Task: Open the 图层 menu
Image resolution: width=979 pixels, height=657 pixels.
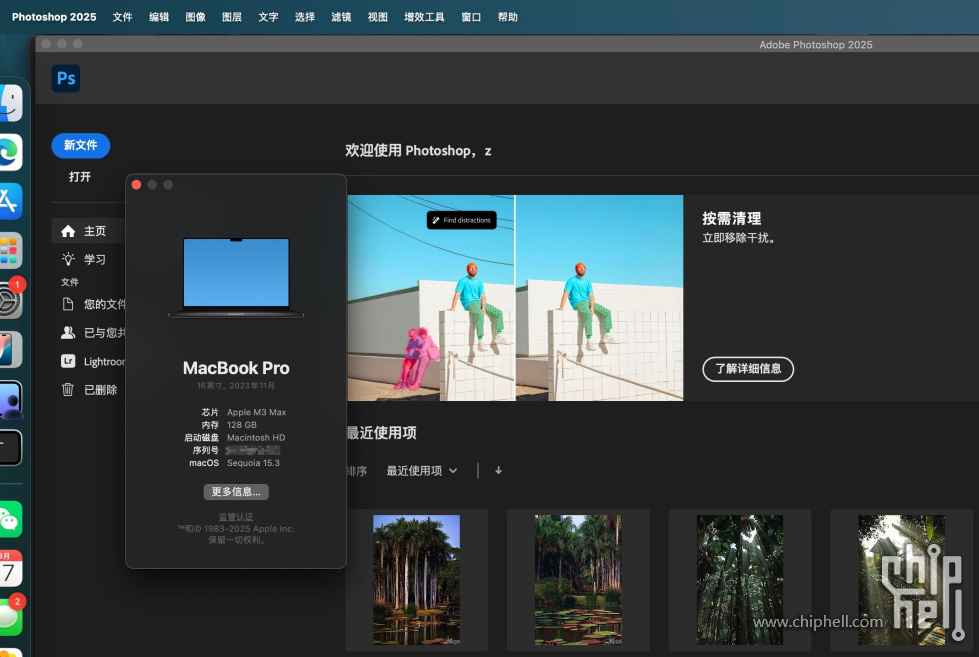Action: [232, 17]
